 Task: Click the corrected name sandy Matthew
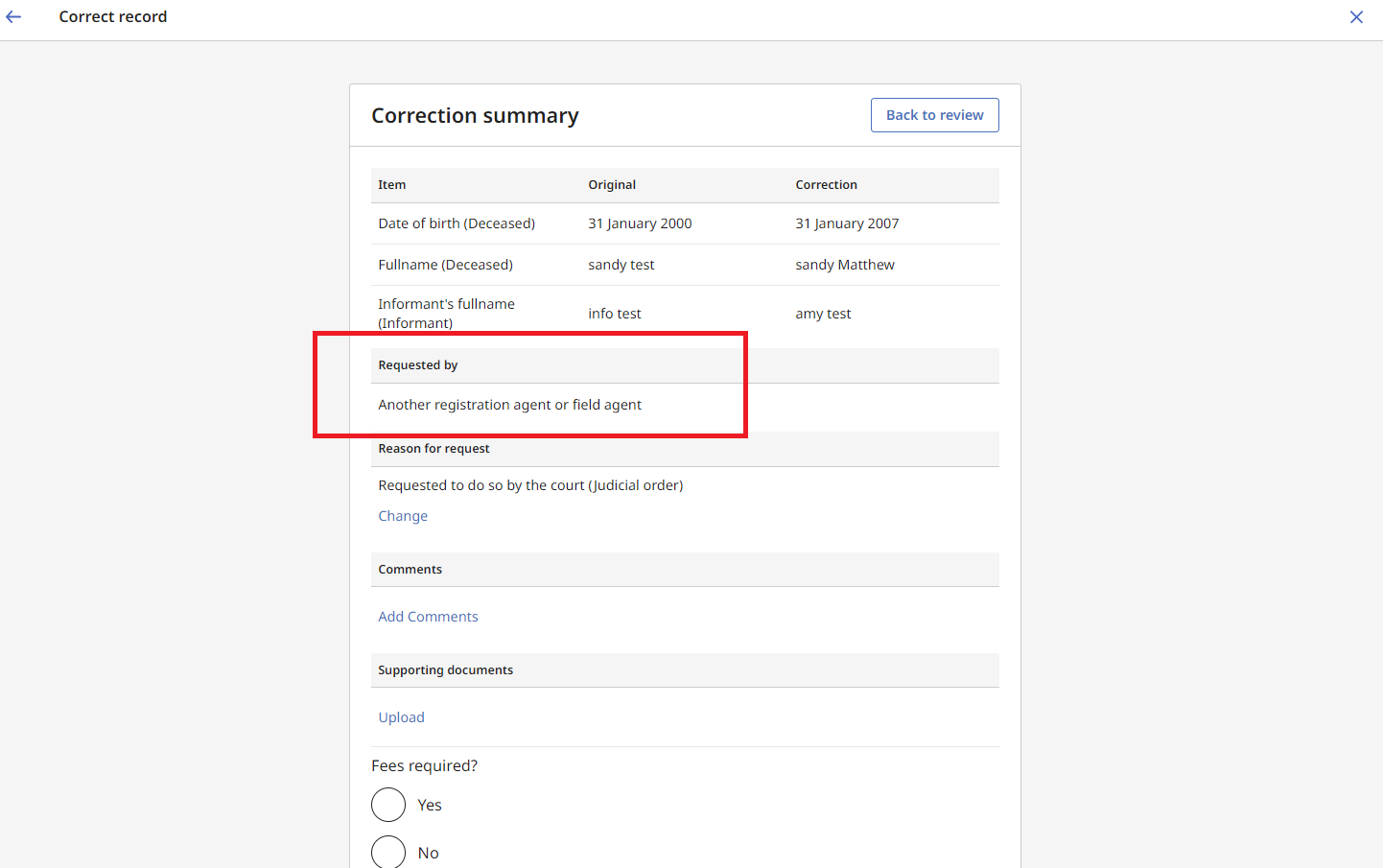pyautogui.click(x=844, y=264)
